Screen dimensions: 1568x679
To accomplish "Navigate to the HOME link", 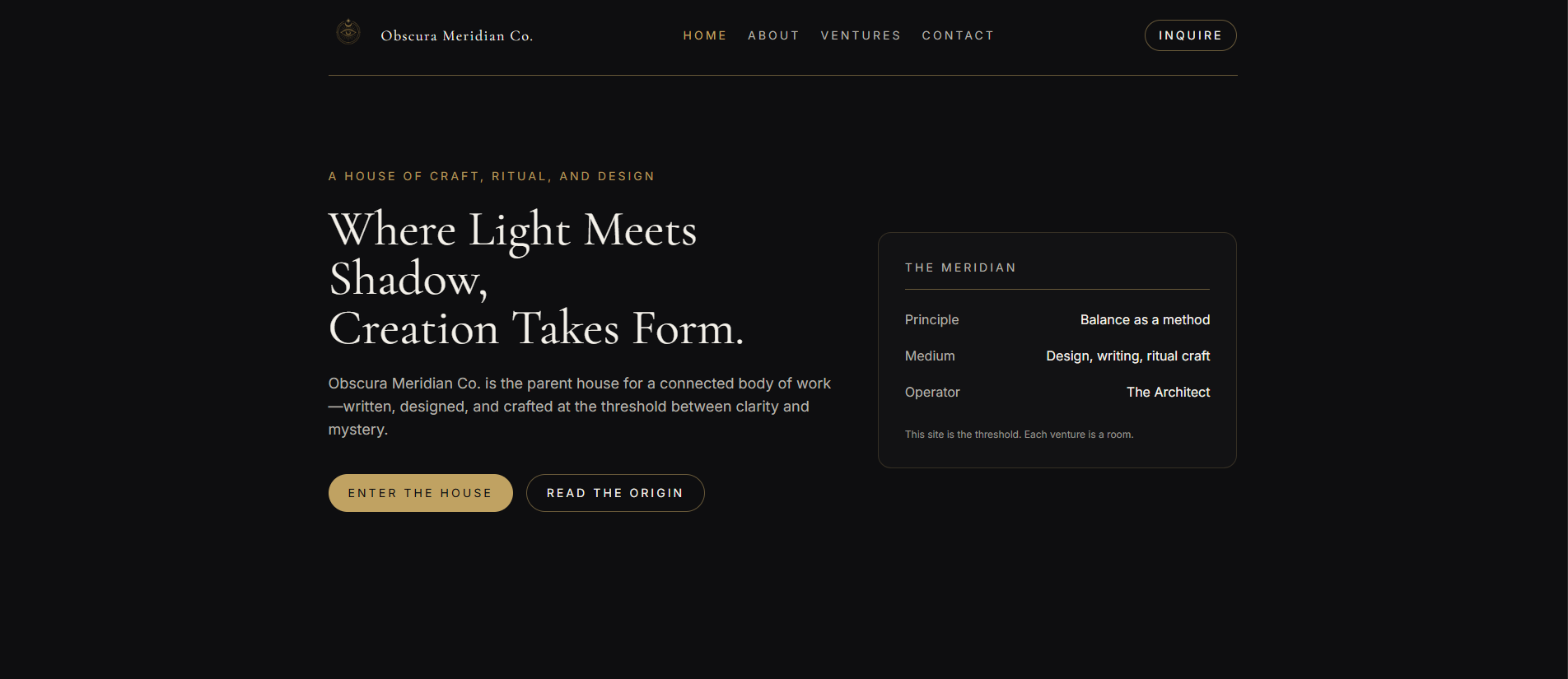I will 705,35.
